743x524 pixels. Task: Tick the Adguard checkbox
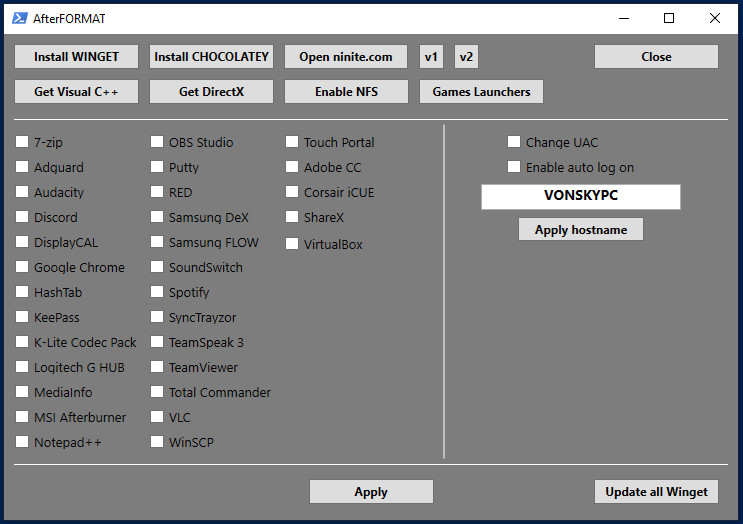pos(22,167)
